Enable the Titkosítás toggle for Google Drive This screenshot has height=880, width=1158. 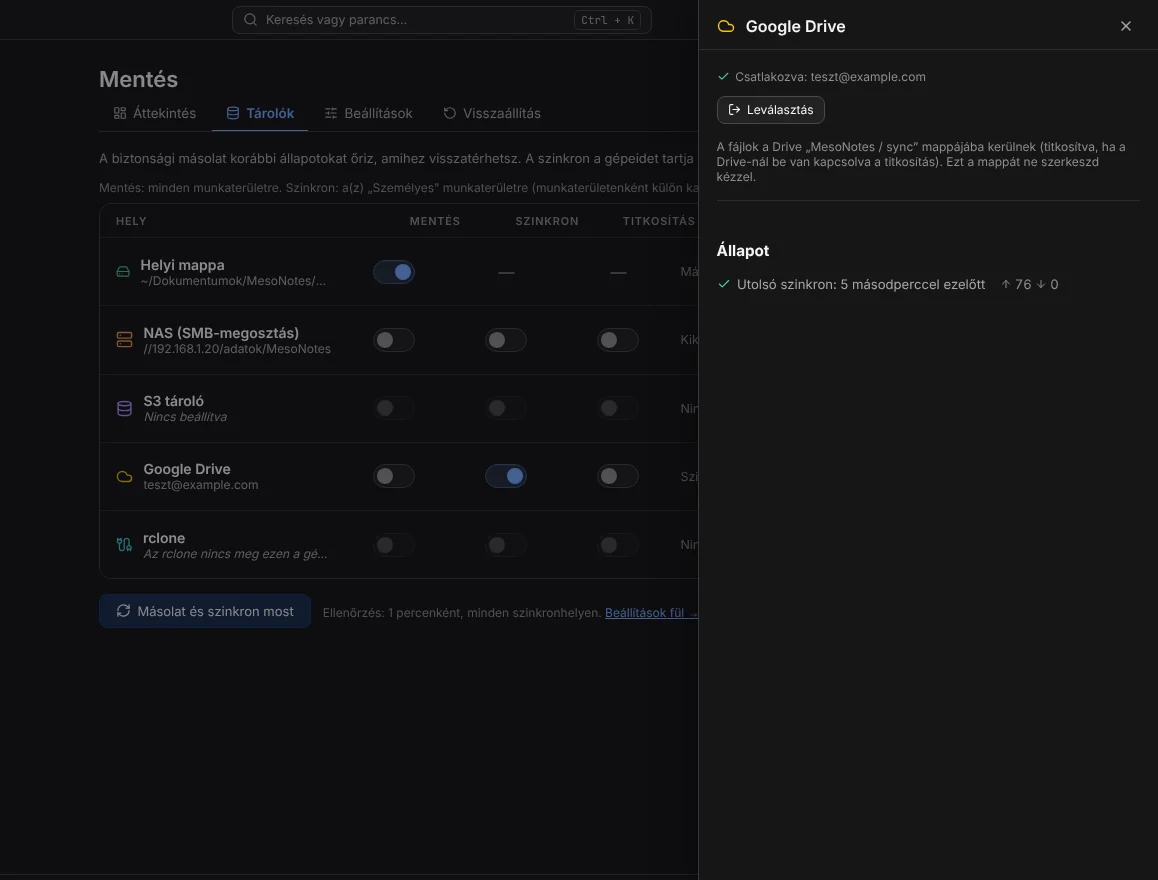click(618, 476)
